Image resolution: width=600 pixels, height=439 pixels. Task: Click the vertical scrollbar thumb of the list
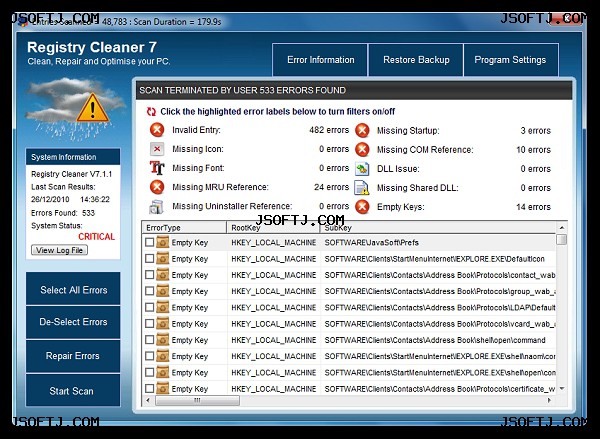point(561,240)
